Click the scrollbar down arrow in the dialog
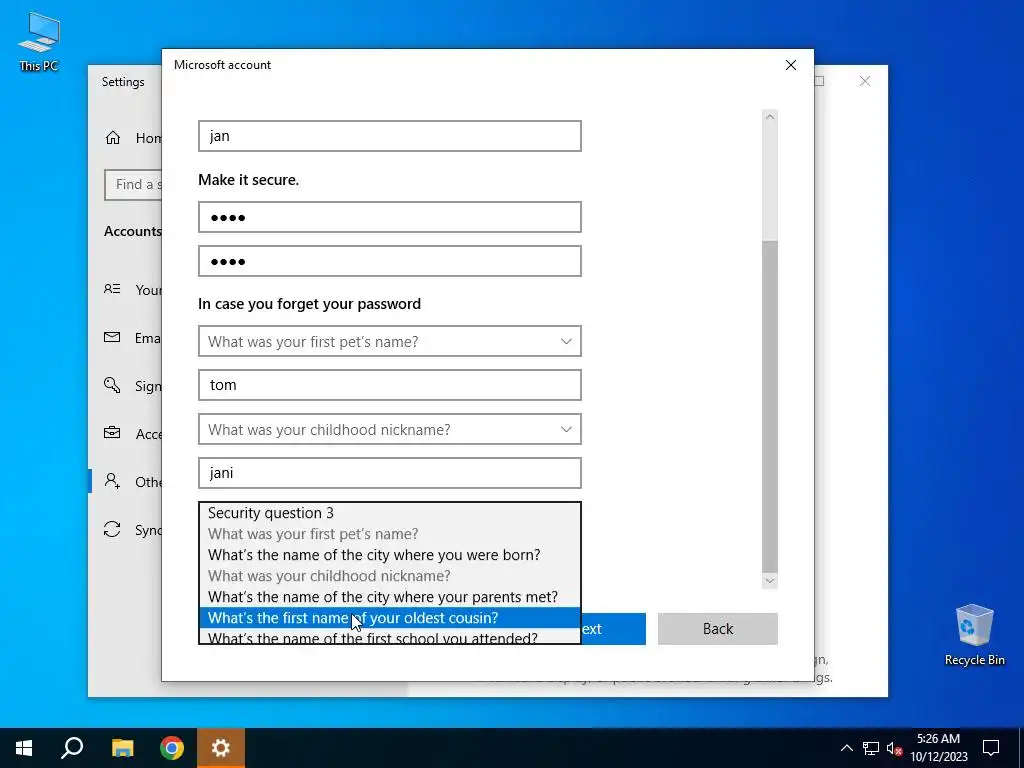The width and height of the screenshot is (1024, 768). (x=770, y=581)
